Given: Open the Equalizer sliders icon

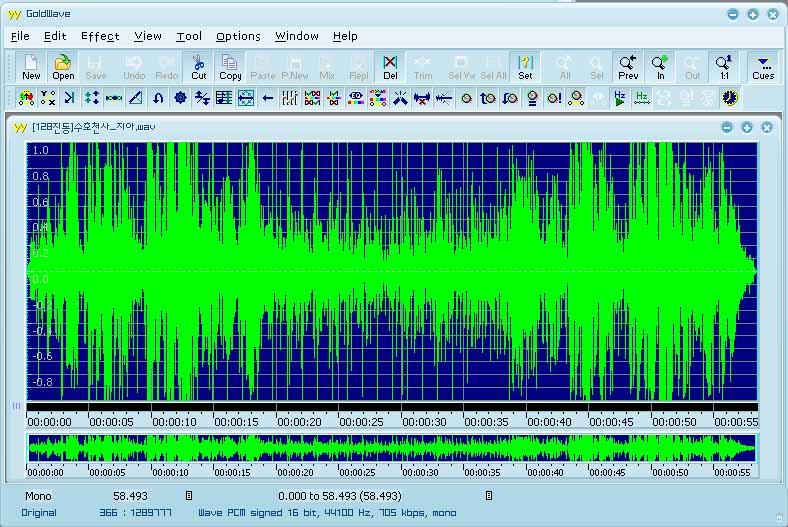Looking at the screenshot, I should click(x=290, y=98).
